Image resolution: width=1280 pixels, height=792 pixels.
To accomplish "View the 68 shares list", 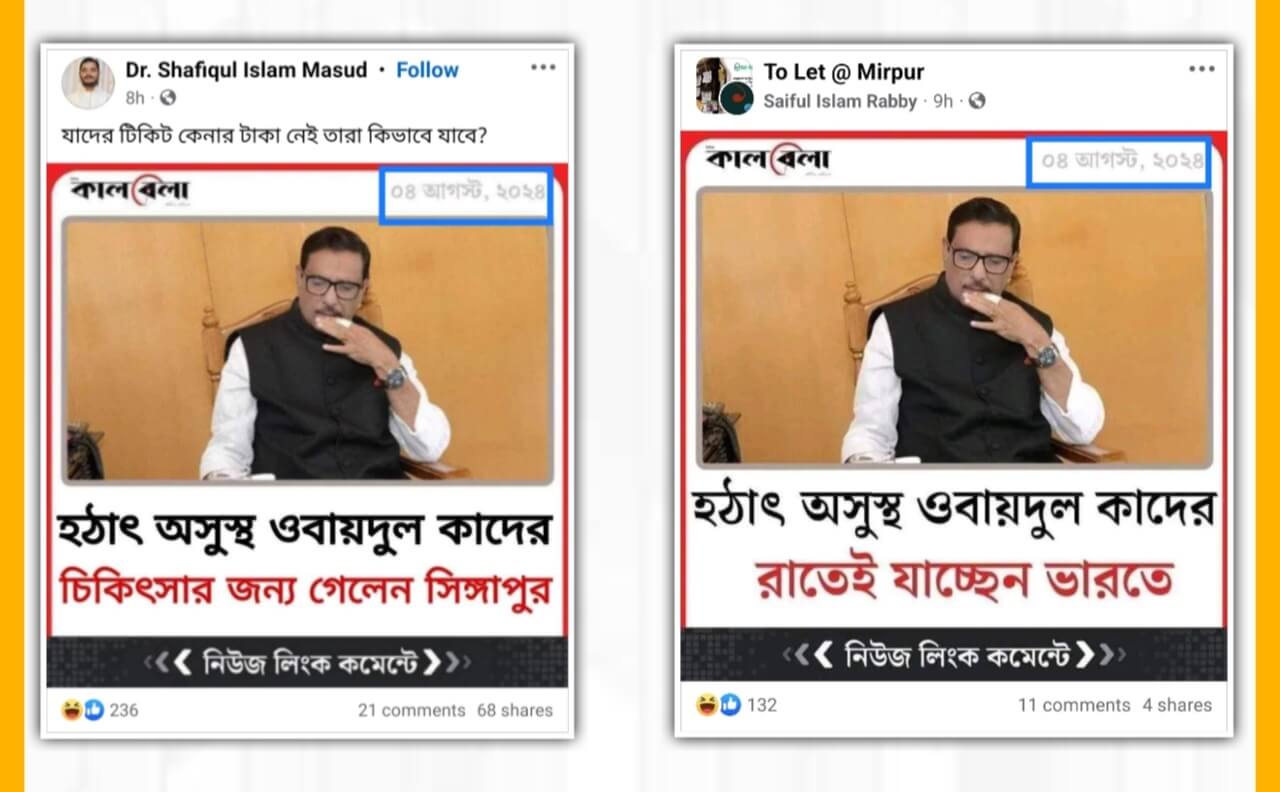I will click(x=515, y=710).
